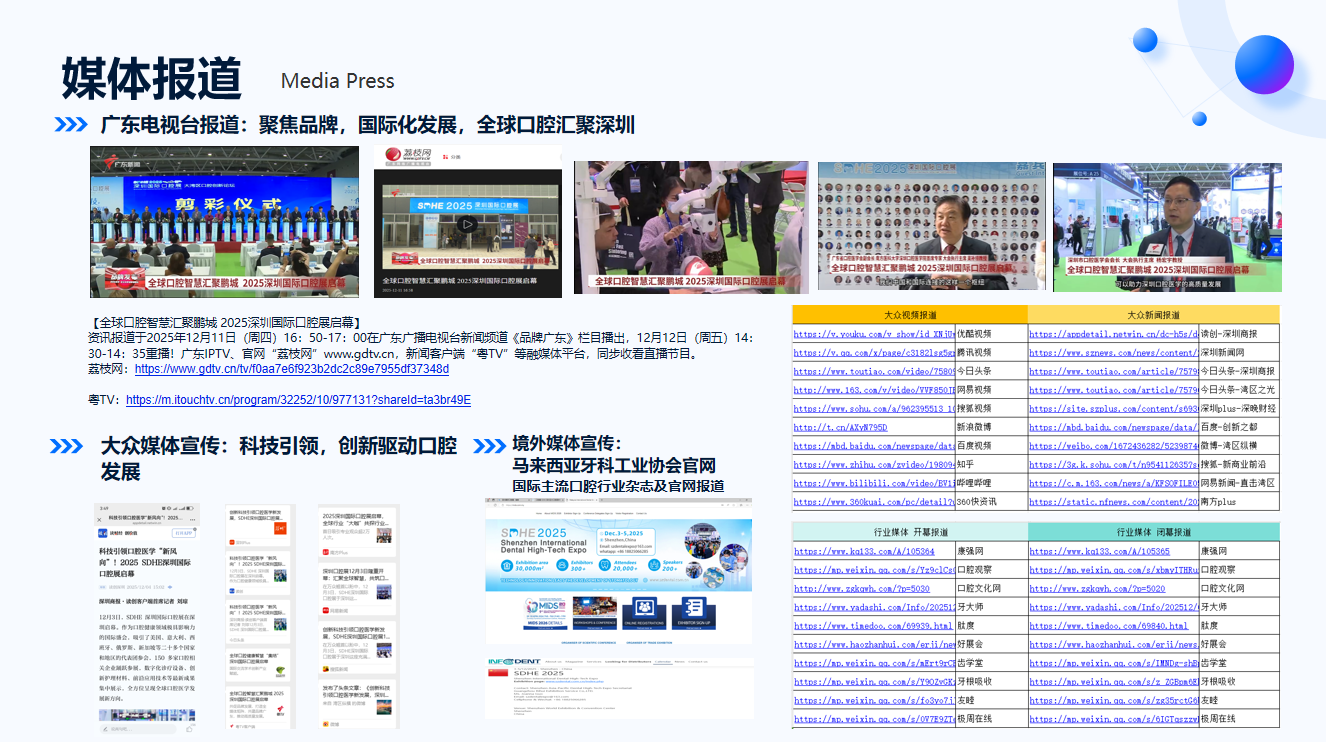
Task: Open the 粤TV itouchtv.cn hyperlink
Action: [x=298, y=400]
